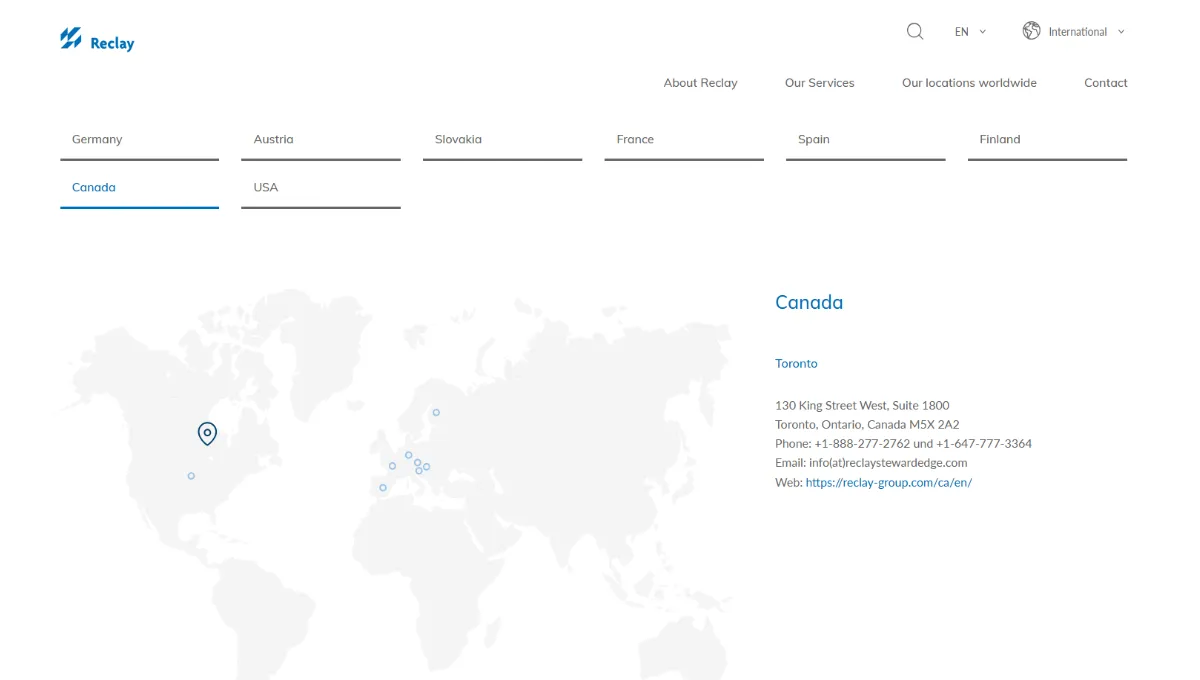Open the About Reclay menu

pyautogui.click(x=700, y=83)
